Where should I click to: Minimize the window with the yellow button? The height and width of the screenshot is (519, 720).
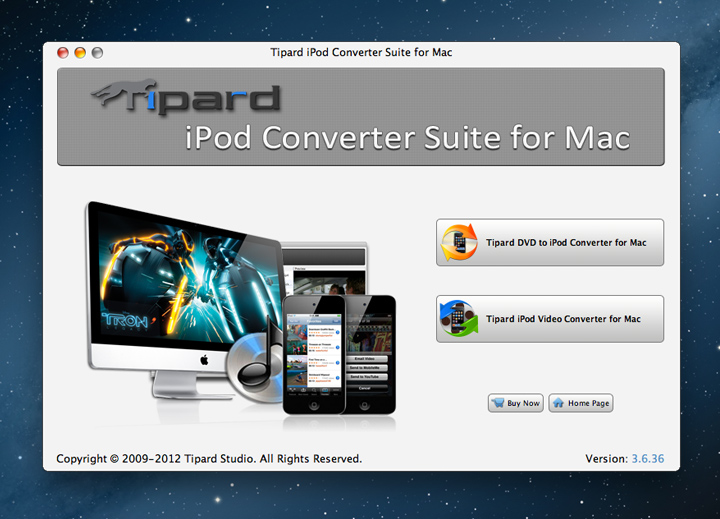click(80, 53)
